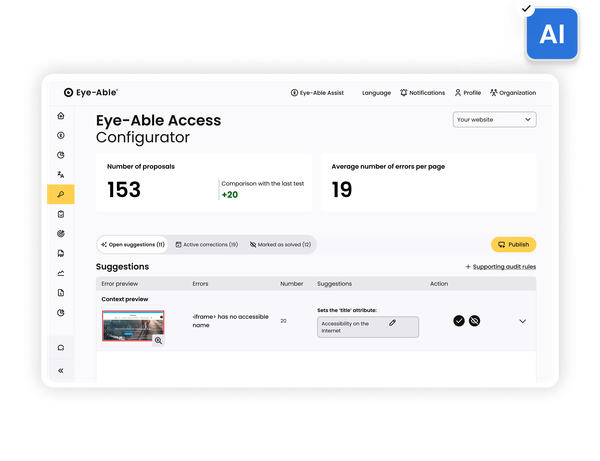Viewport: 600px width, 461px height.
Task: Select the highlighted key icon in sidebar
Action: 61,194
